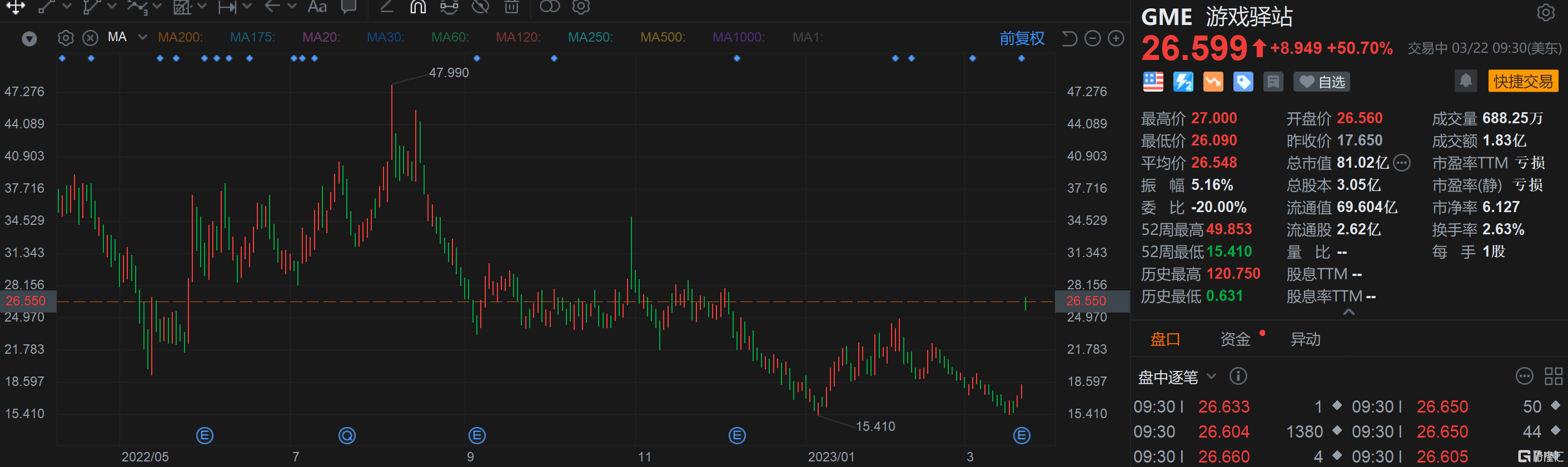The height and width of the screenshot is (467, 1568).
Task: Click the blue price tag icon
Action: click(1243, 82)
